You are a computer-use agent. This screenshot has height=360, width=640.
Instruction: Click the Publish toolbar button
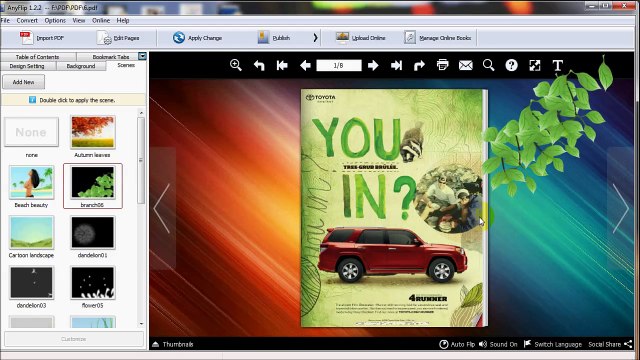(274, 38)
